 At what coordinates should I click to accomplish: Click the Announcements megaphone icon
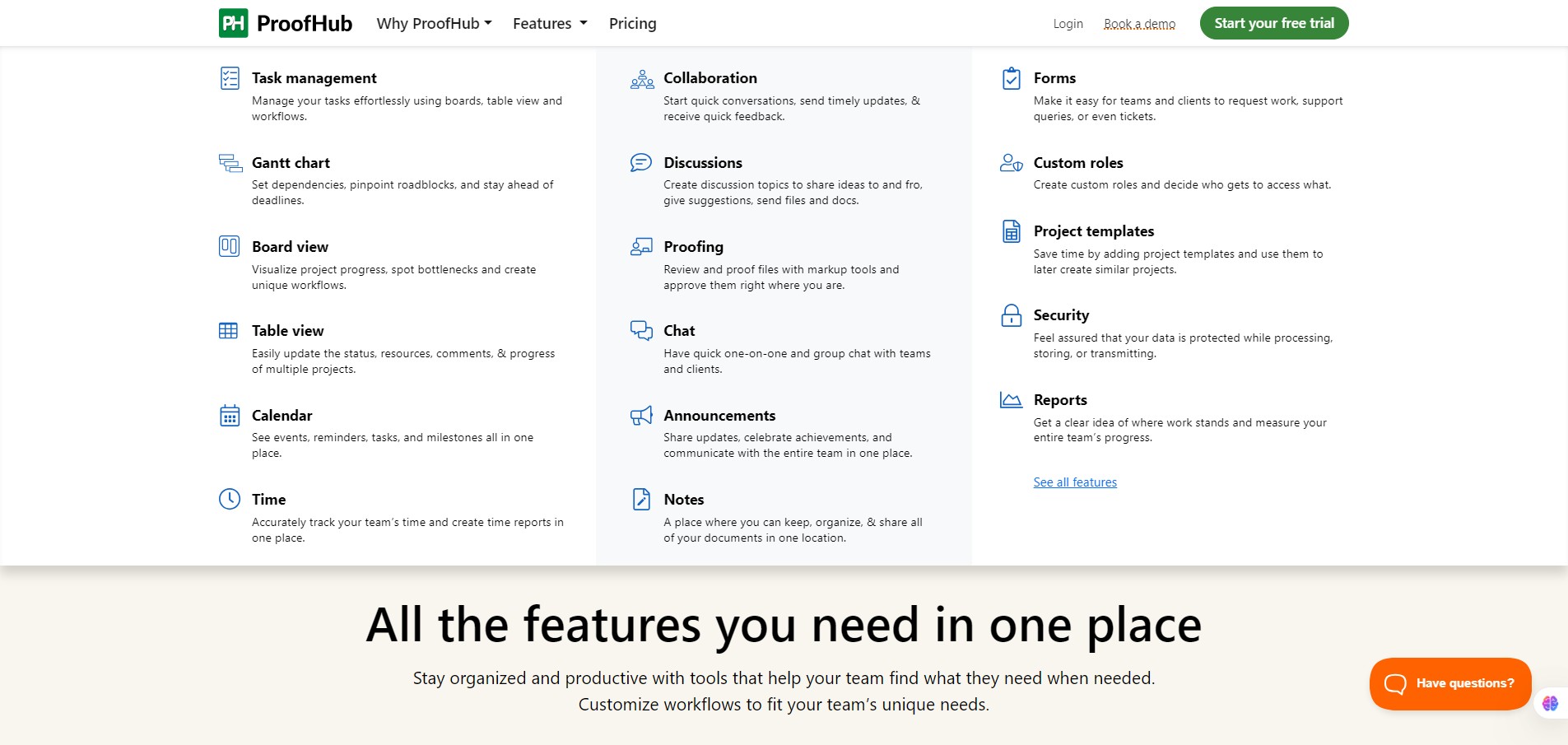coord(641,415)
